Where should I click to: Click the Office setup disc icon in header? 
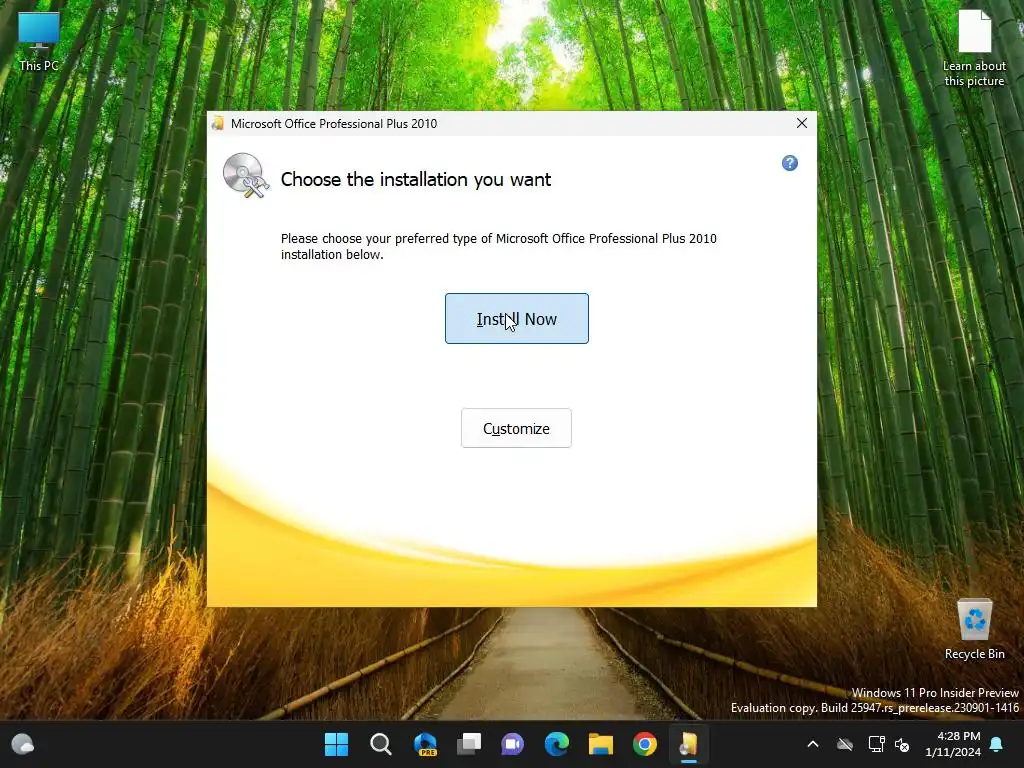coord(246,175)
